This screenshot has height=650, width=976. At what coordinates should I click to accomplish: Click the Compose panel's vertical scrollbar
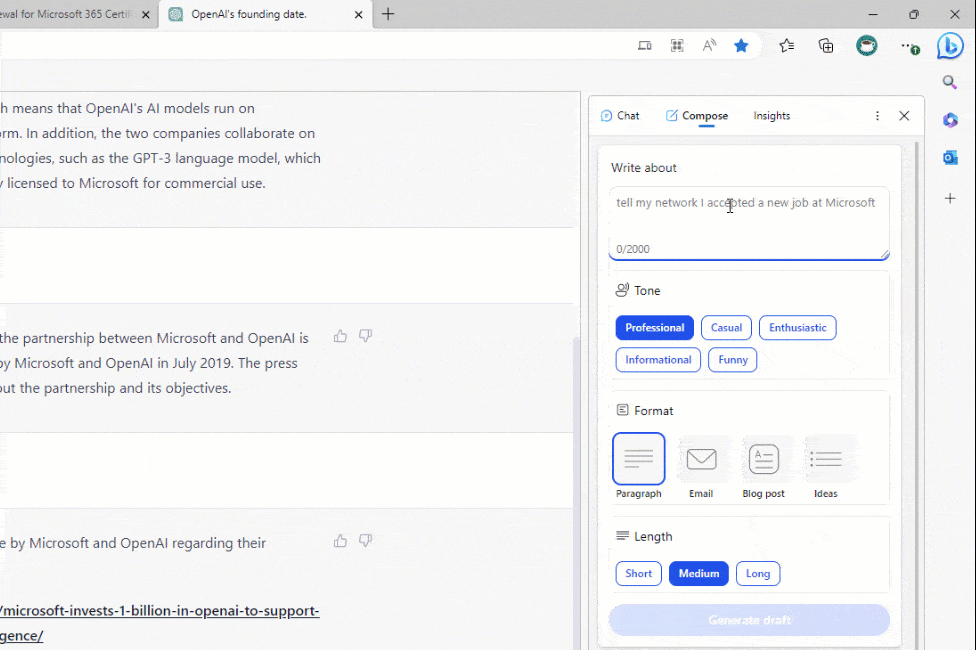916,396
